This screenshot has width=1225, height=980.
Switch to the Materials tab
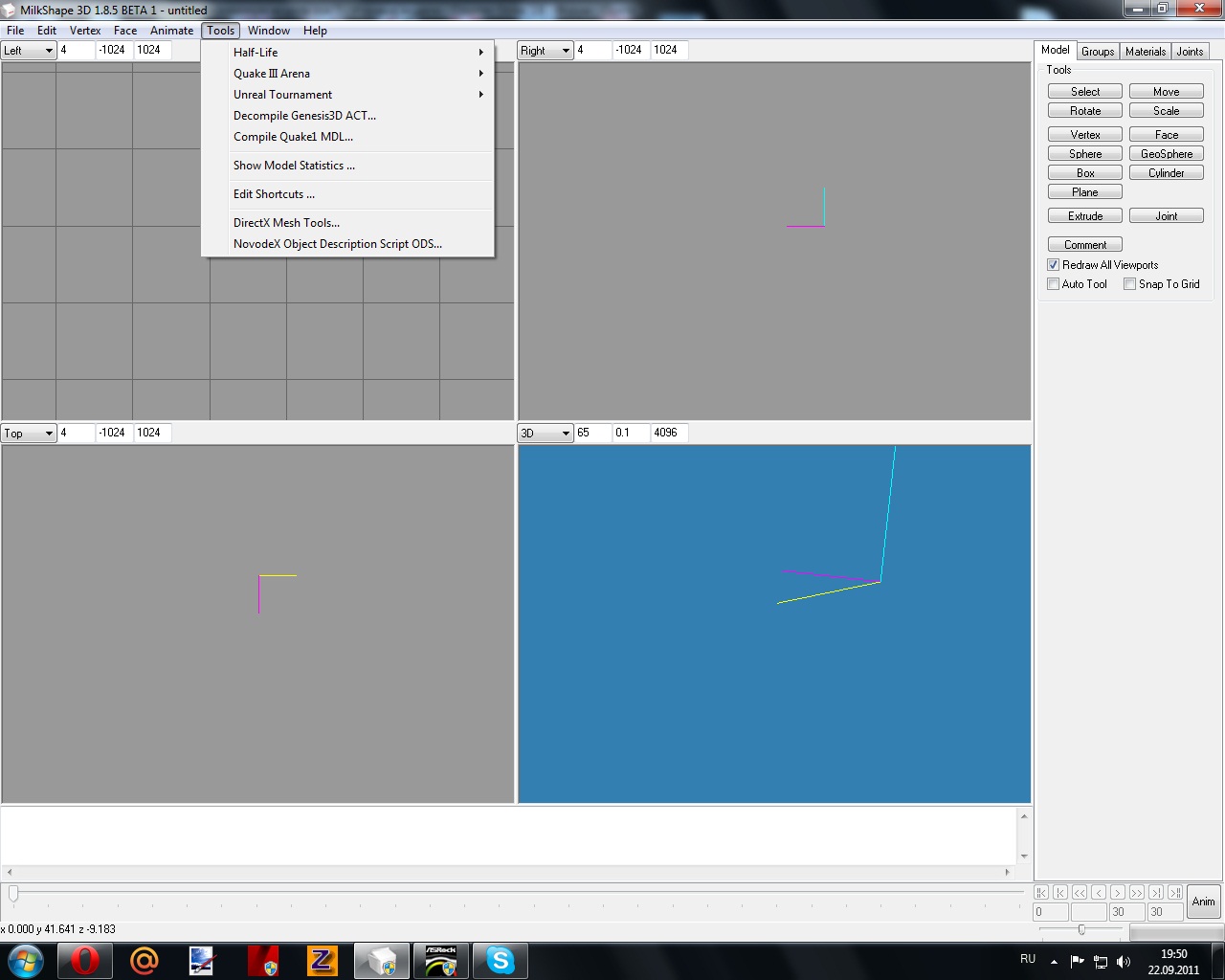[1146, 52]
